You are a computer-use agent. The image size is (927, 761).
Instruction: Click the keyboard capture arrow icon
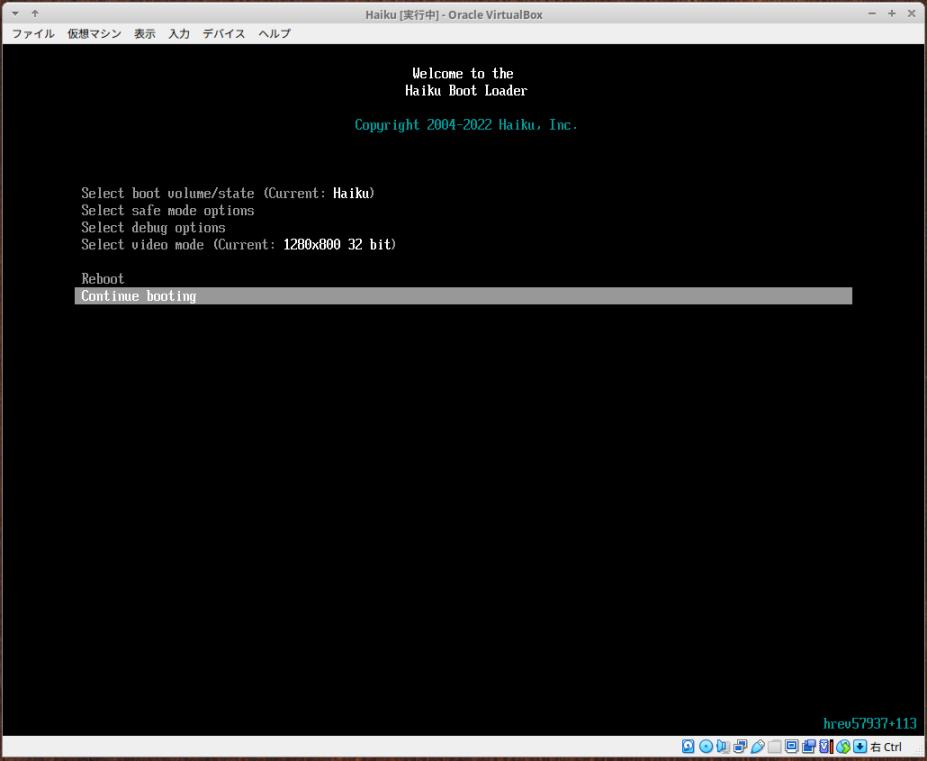860,746
